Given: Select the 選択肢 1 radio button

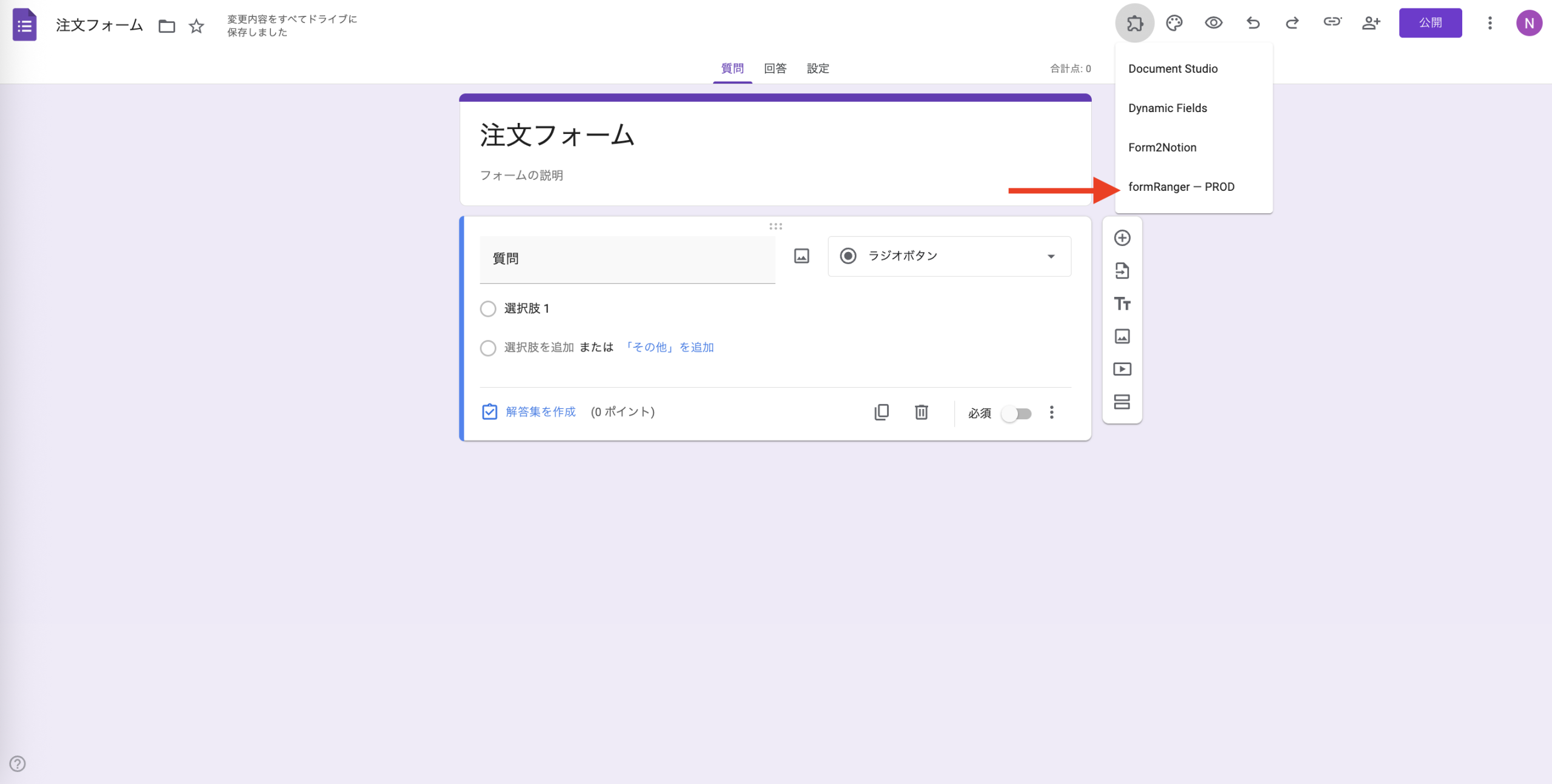Looking at the screenshot, I should (x=488, y=309).
